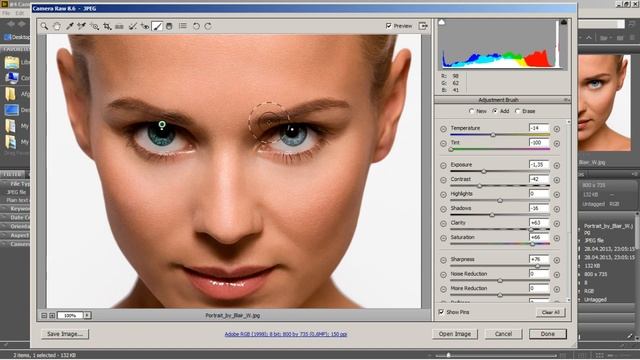The height and width of the screenshot is (360, 640).
Task: Toggle full screen mode icon beside Preview
Action: pos(423,26)
